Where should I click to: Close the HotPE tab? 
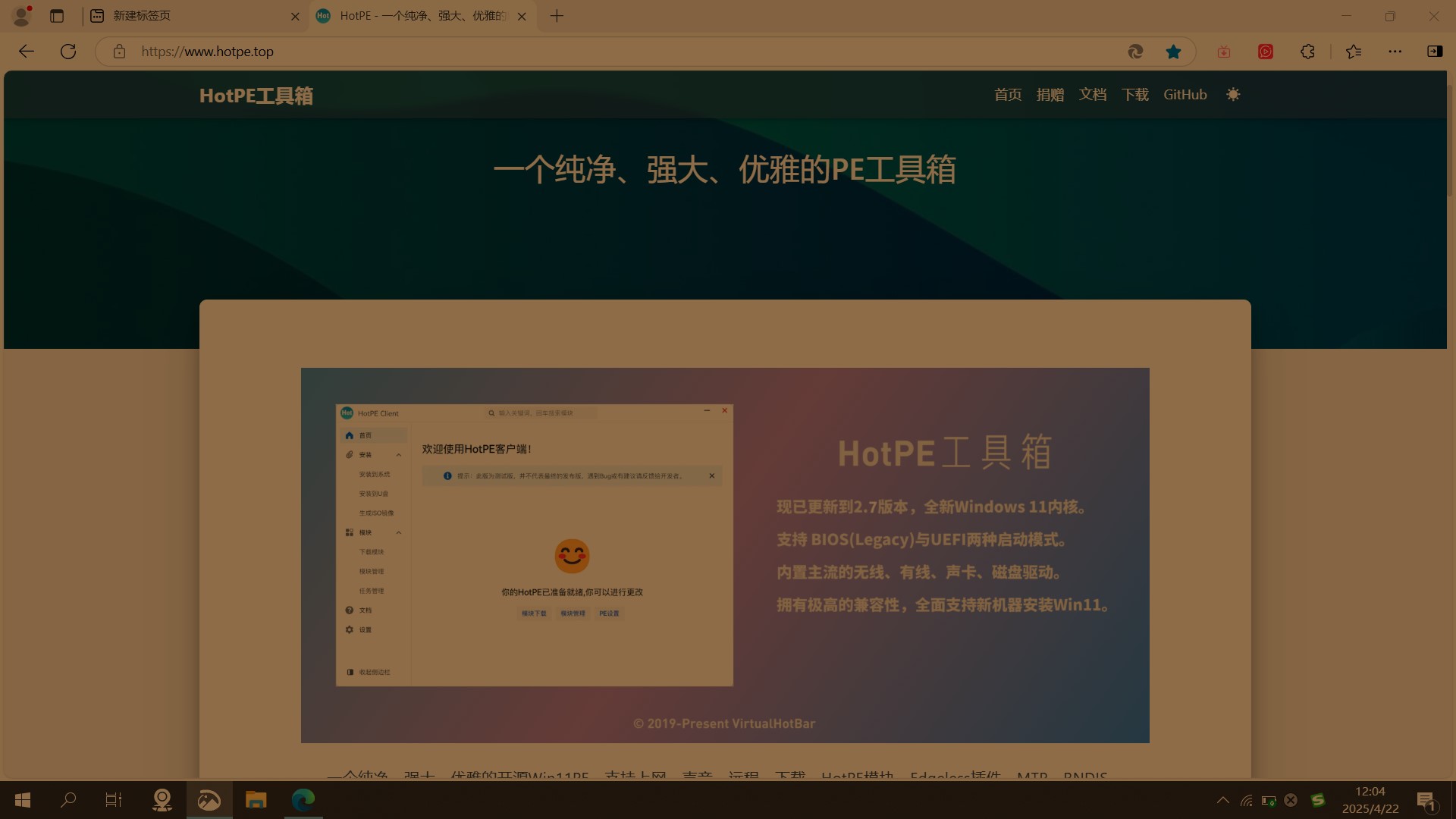[522, 16]
